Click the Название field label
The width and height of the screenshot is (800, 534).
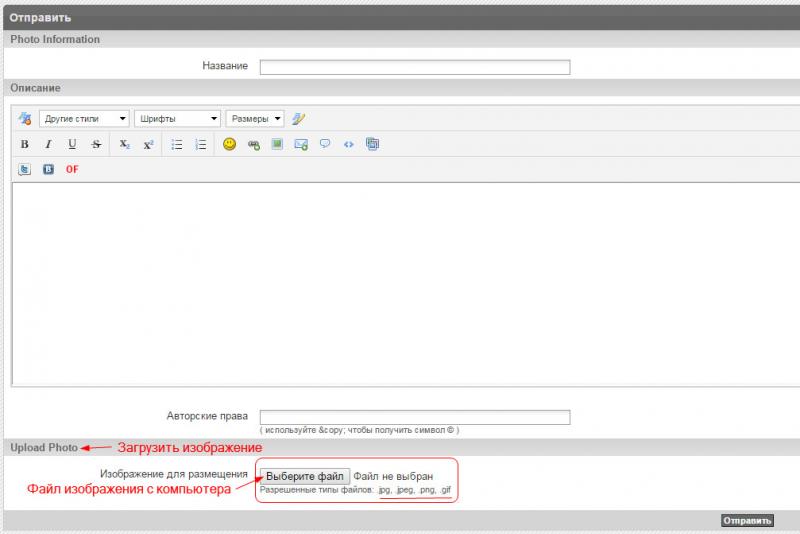click(x=225, y=66)
